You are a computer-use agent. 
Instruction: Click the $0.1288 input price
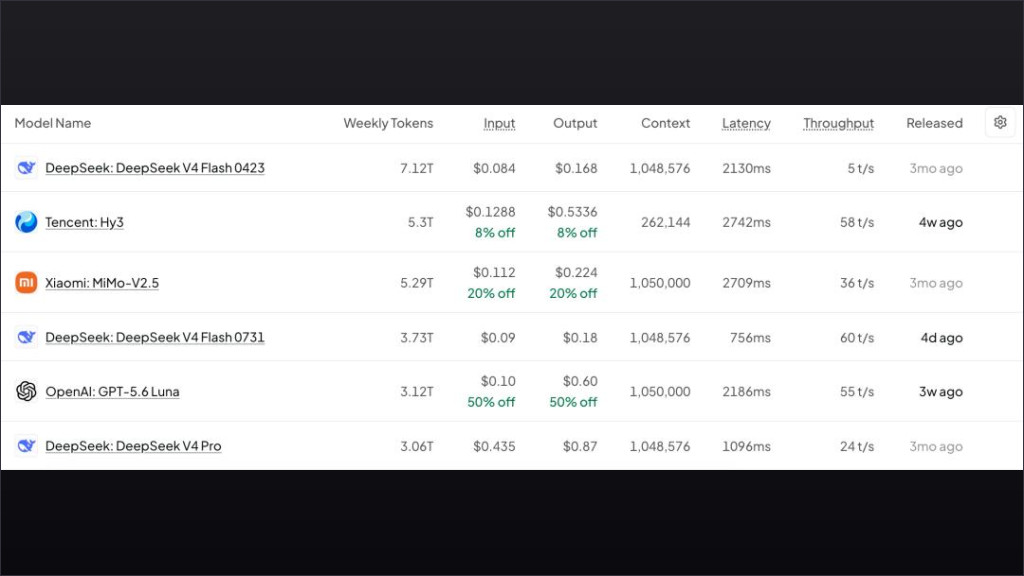[490, 212]
